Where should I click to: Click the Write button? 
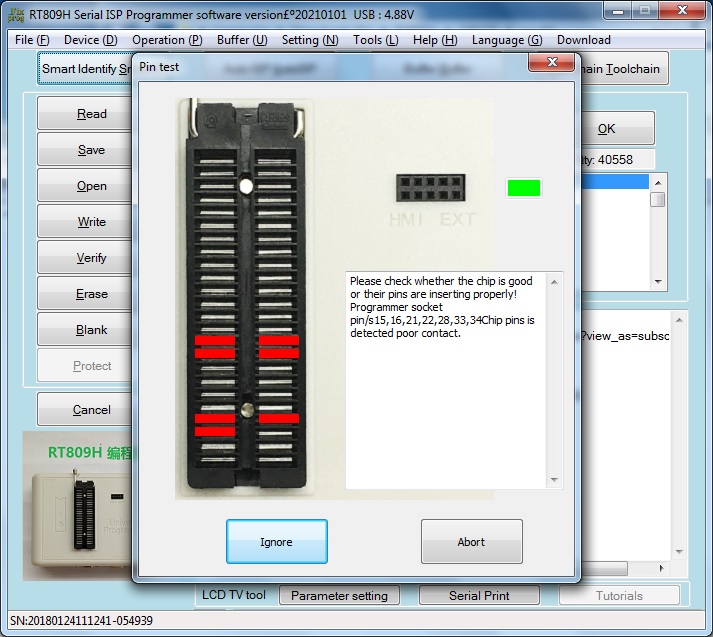(x=85, y=221)
